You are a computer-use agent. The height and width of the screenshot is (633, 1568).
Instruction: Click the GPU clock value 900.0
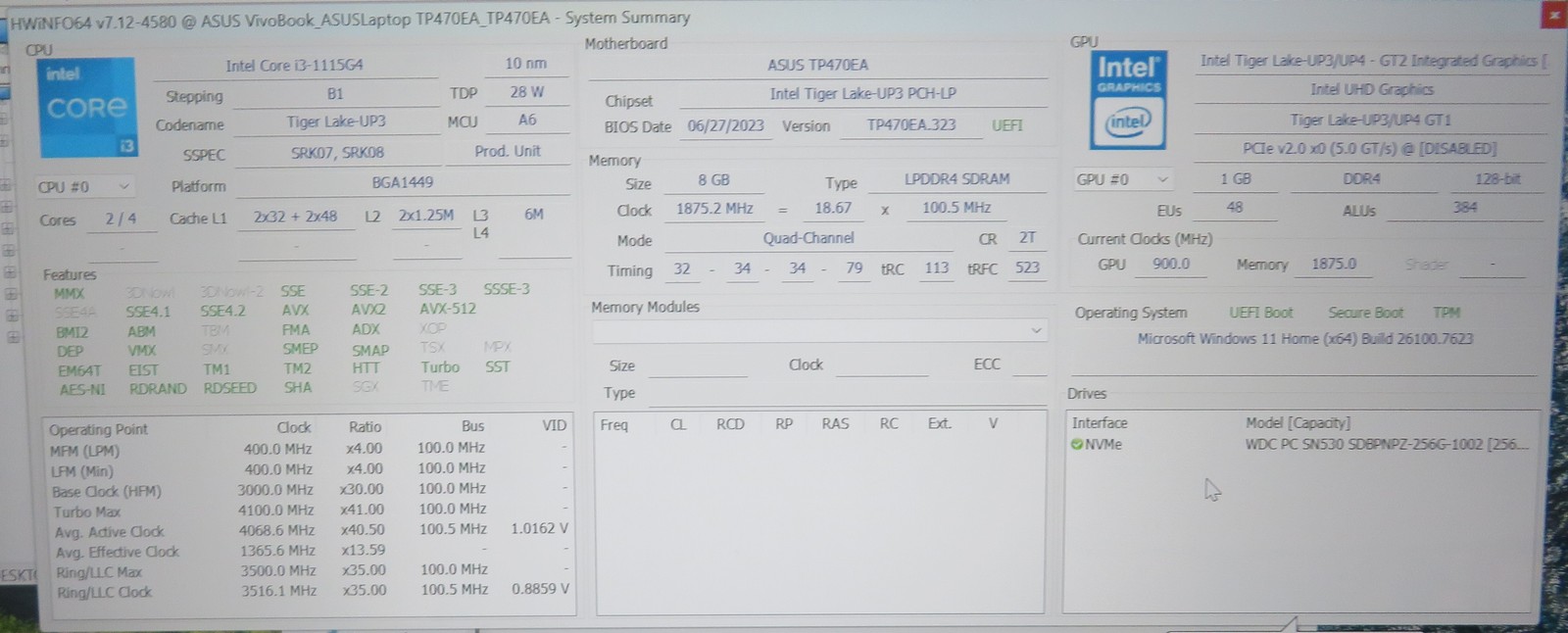[x=1171, y=265]
